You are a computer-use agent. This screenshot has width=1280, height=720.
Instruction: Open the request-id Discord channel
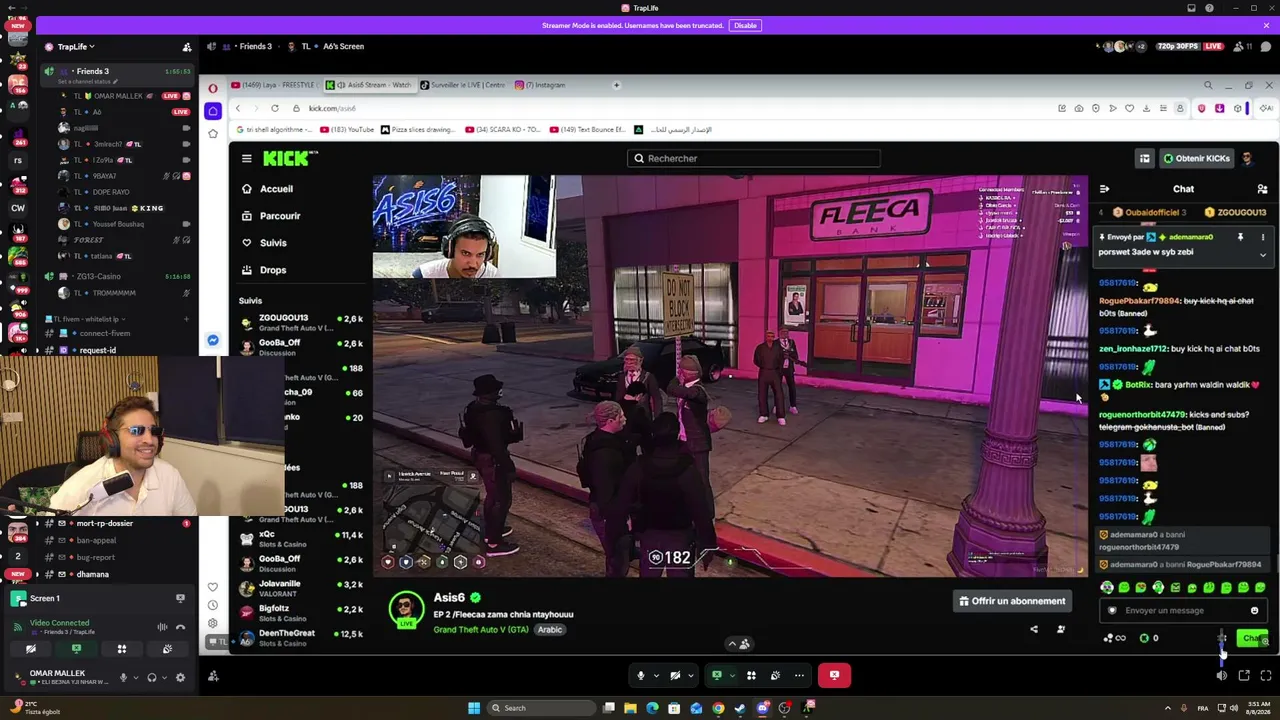[97, 350]
